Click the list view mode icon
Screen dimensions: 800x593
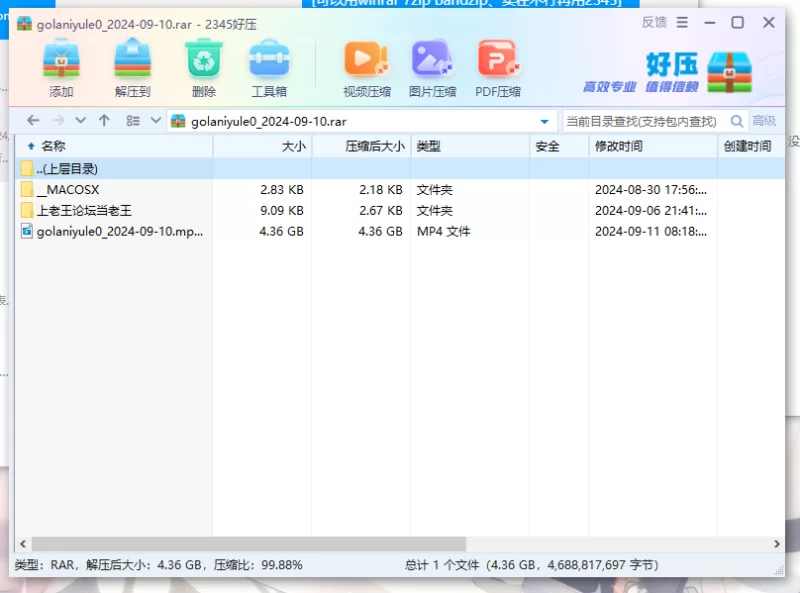pyautogui.click(x=133, y=120)
